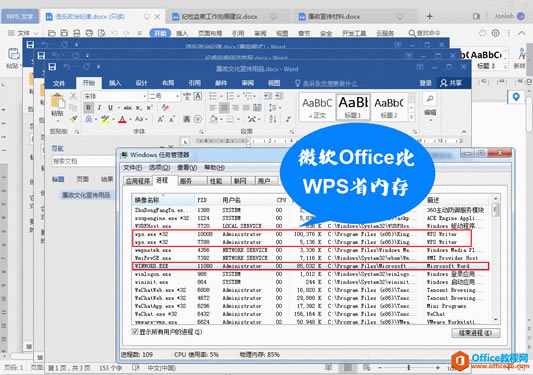
Task: Click the Phonetic Guide icon beside font size
Action: tap(187, 96)
